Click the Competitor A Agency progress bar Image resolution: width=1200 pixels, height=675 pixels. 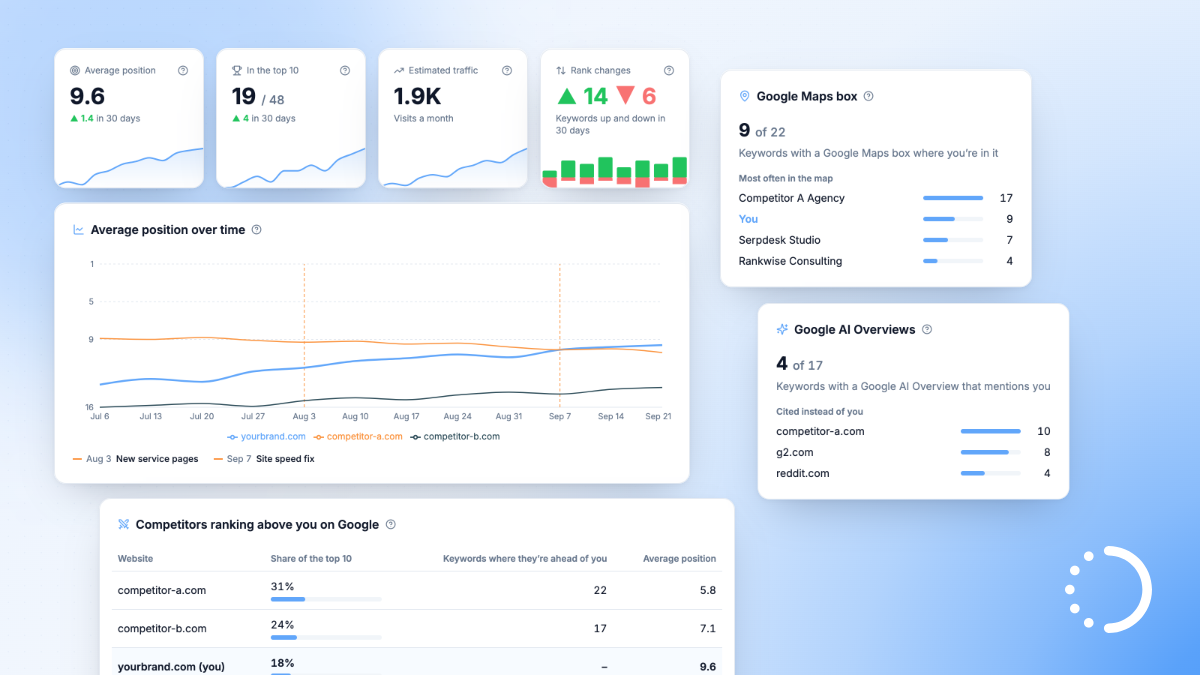coord(953,198)
